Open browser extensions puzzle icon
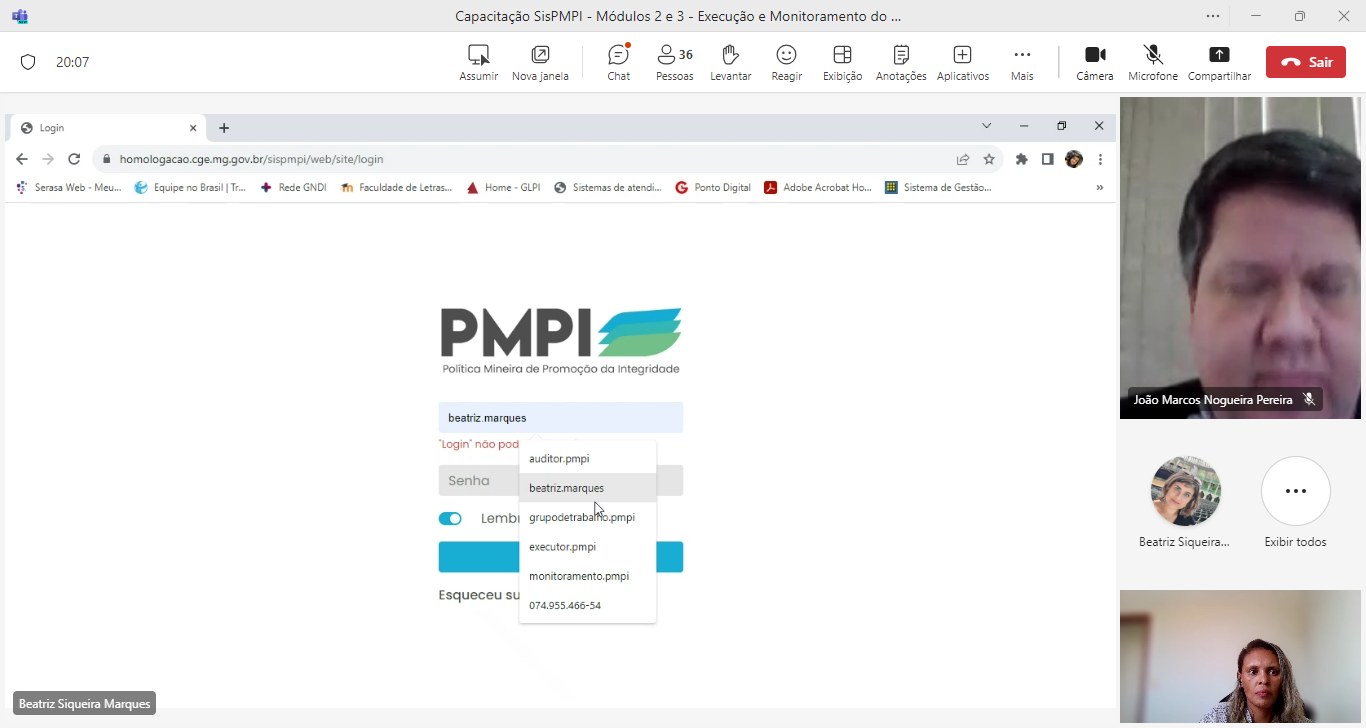This screenshot has height=728, width=1366. [x=1021, y=159]
